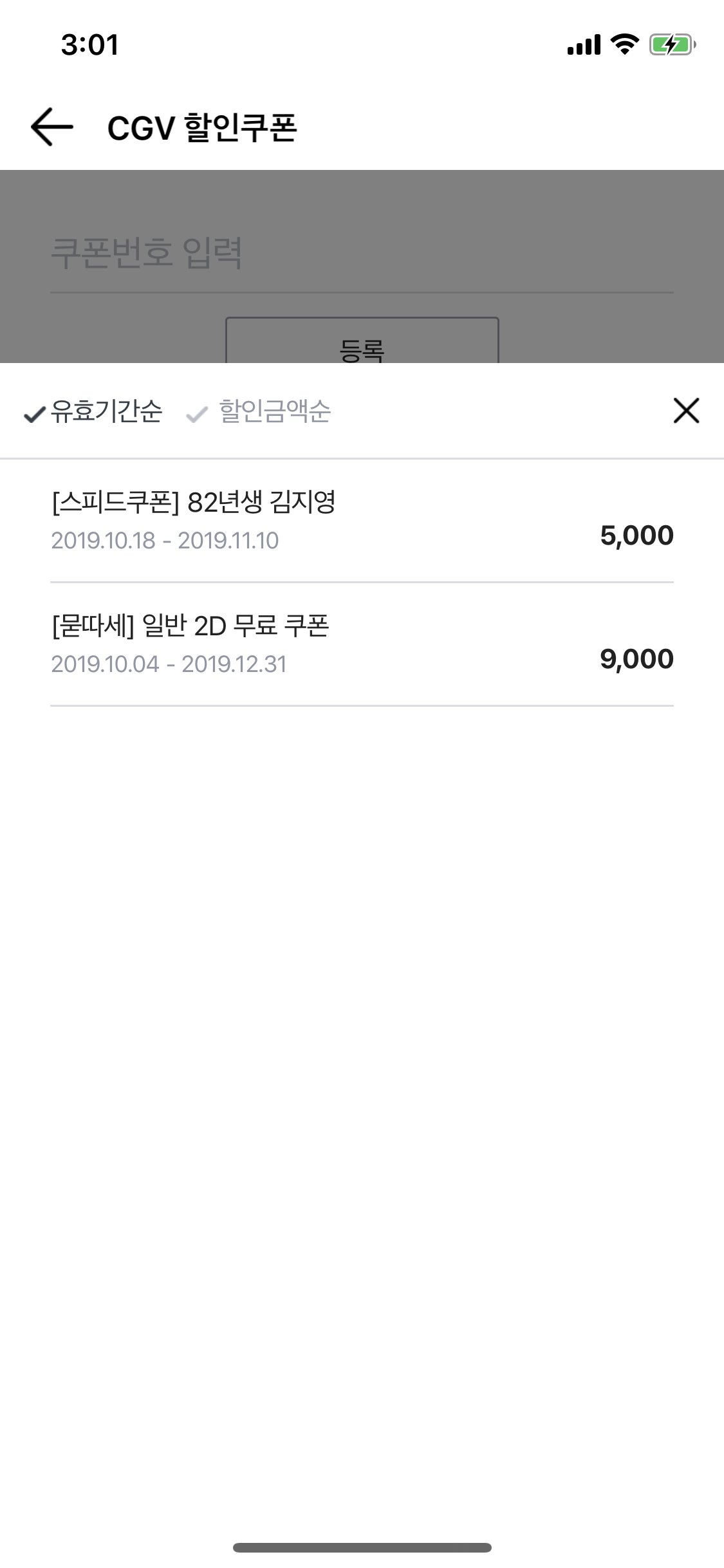
Task: Tap the 3:01 clock in status bar
Action: coord(90,45)
